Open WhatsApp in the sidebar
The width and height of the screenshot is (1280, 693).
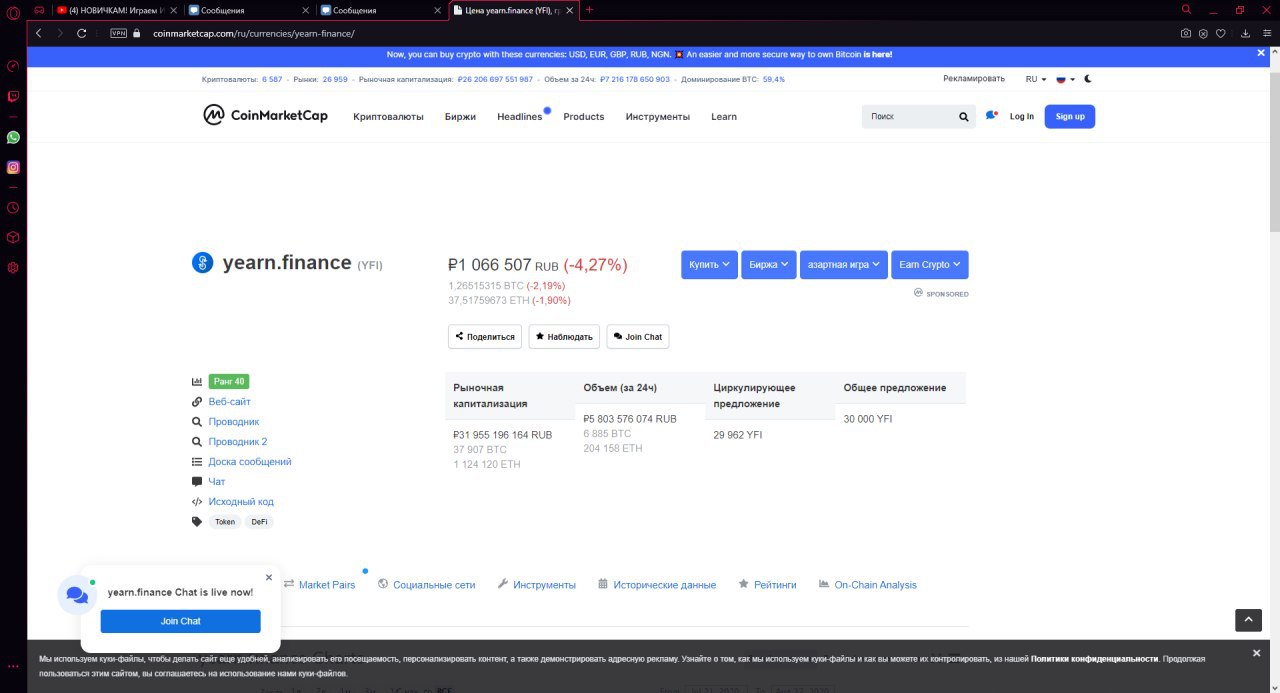pos(13,137)
